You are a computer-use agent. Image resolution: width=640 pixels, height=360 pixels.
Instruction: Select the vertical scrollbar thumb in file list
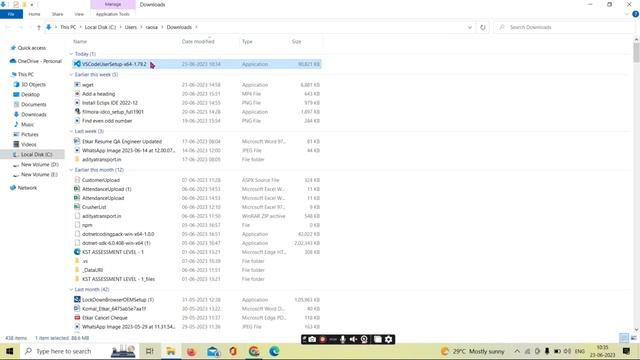pyautogui.click(x=636, y=53)
